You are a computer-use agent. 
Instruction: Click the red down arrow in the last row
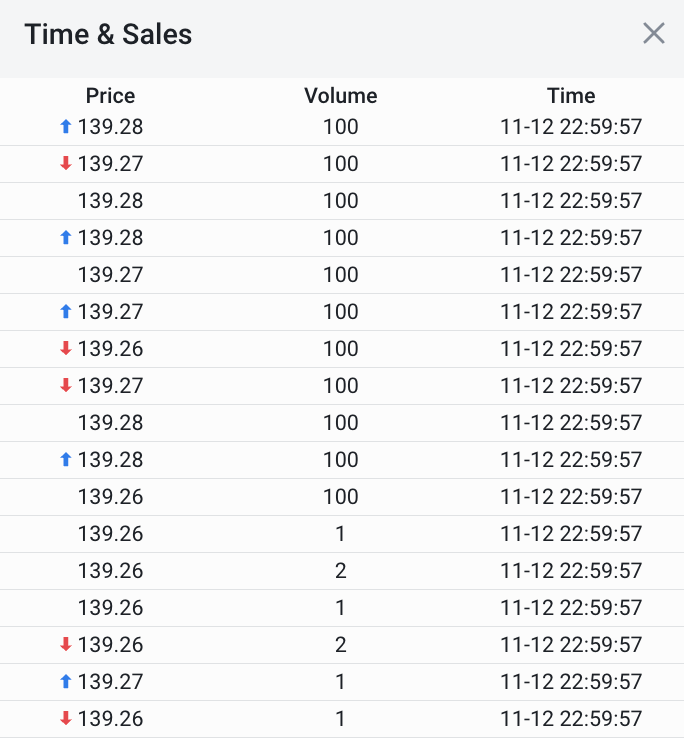(66, 719)
